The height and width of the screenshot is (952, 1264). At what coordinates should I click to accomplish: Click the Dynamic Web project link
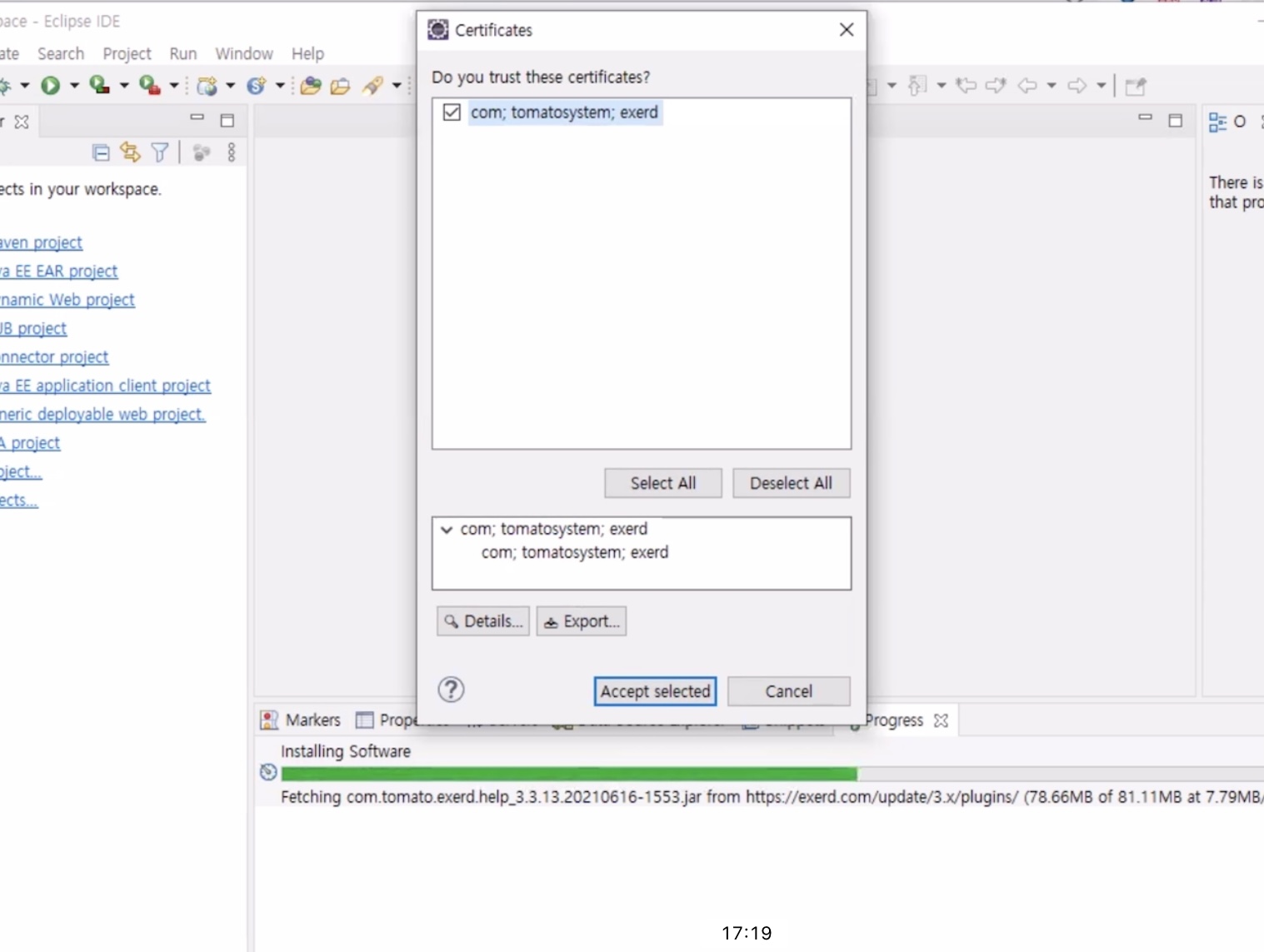tap(67, 299)
